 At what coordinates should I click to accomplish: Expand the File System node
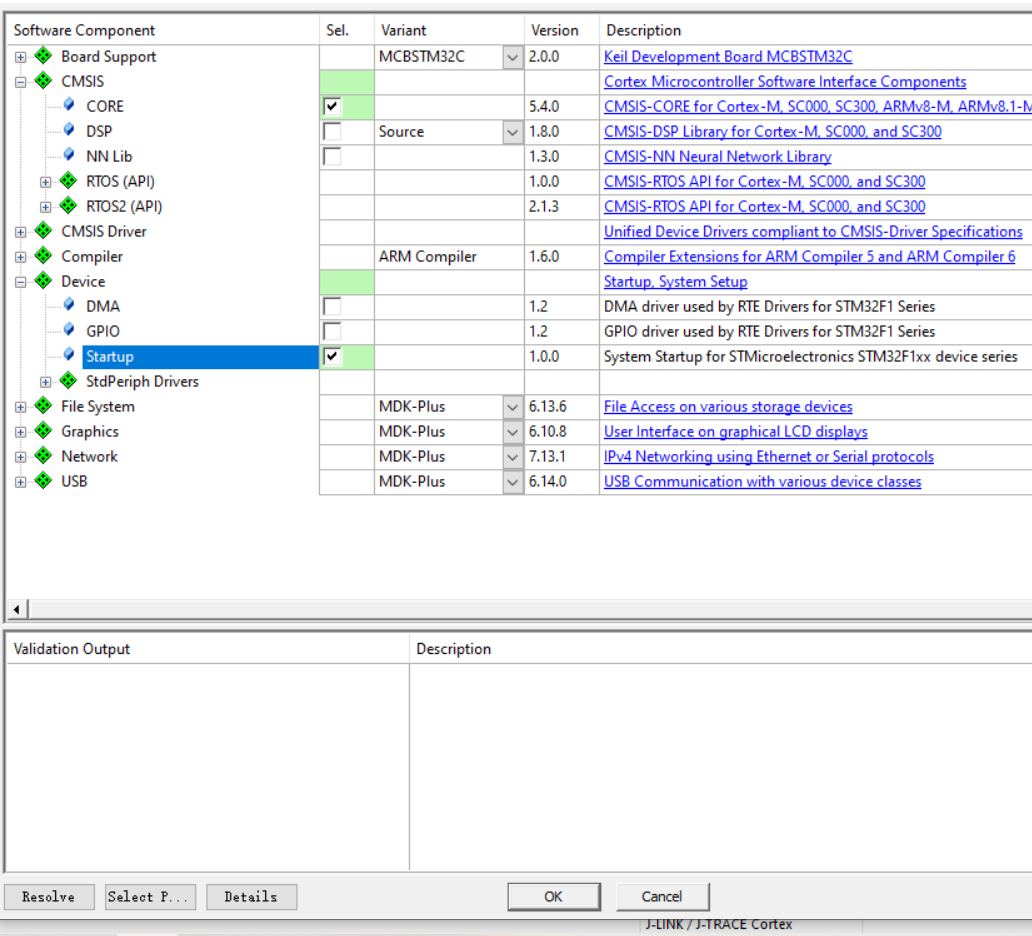pyautogui.click(x=20, y=407)
